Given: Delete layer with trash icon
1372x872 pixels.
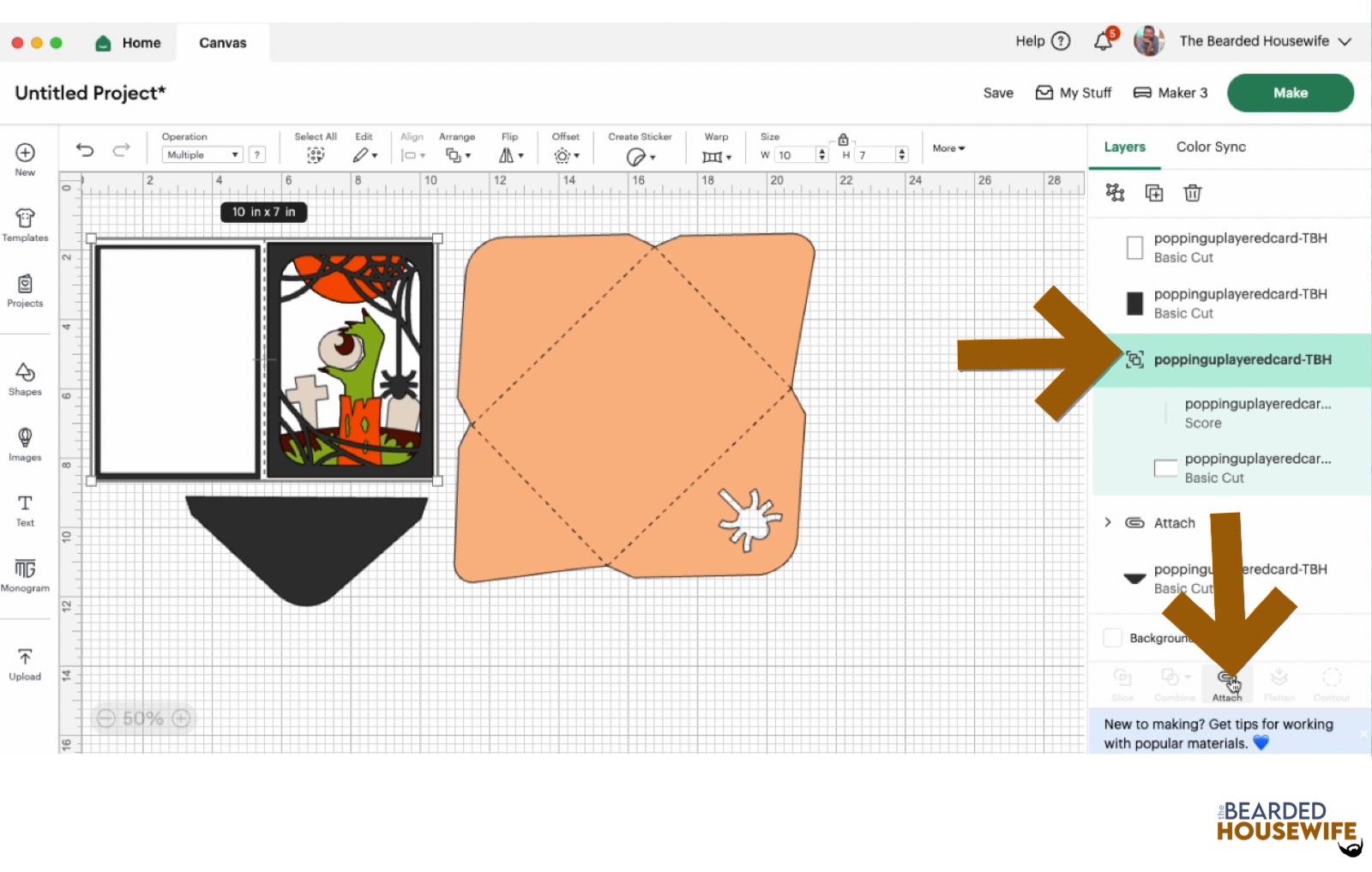Looking at the screenshot, I should (x=1192, y=193).
